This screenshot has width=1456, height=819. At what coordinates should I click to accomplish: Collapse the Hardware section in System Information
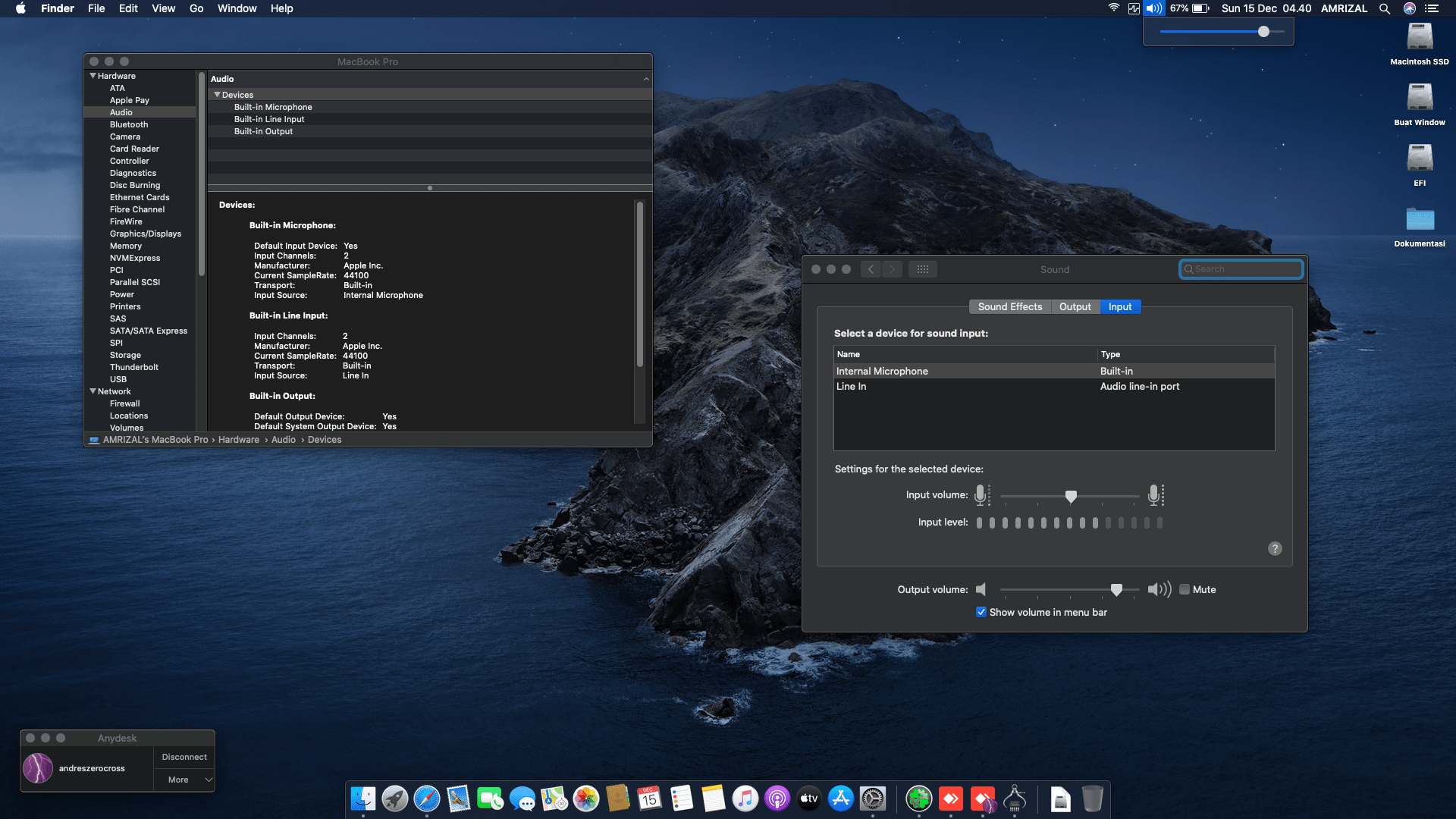point(93,76)
